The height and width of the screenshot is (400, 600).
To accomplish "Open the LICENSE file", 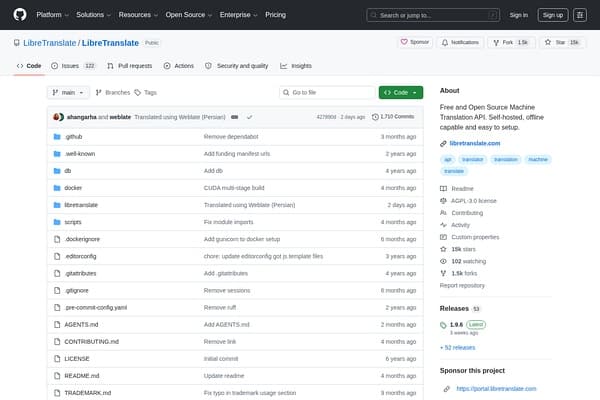I will click(x=77, y=359).
